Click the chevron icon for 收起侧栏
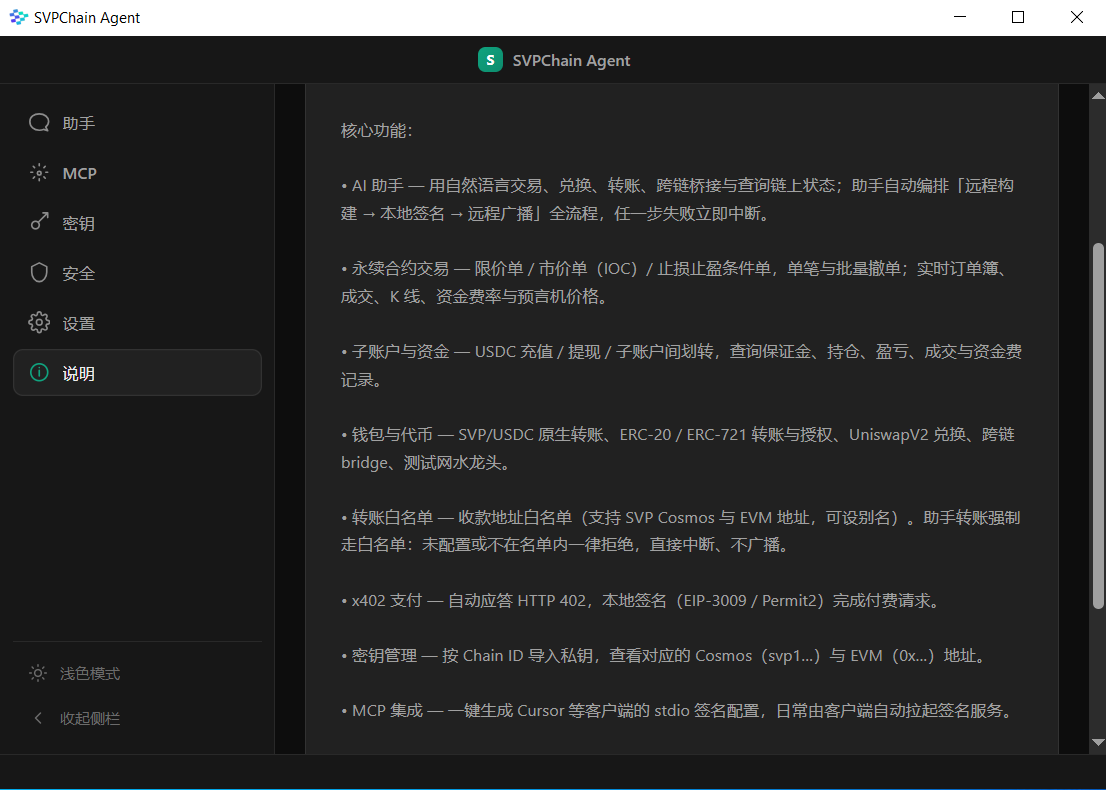Image resolution: width=1106 pixels, height=790 pixels. tap(38, 718)
